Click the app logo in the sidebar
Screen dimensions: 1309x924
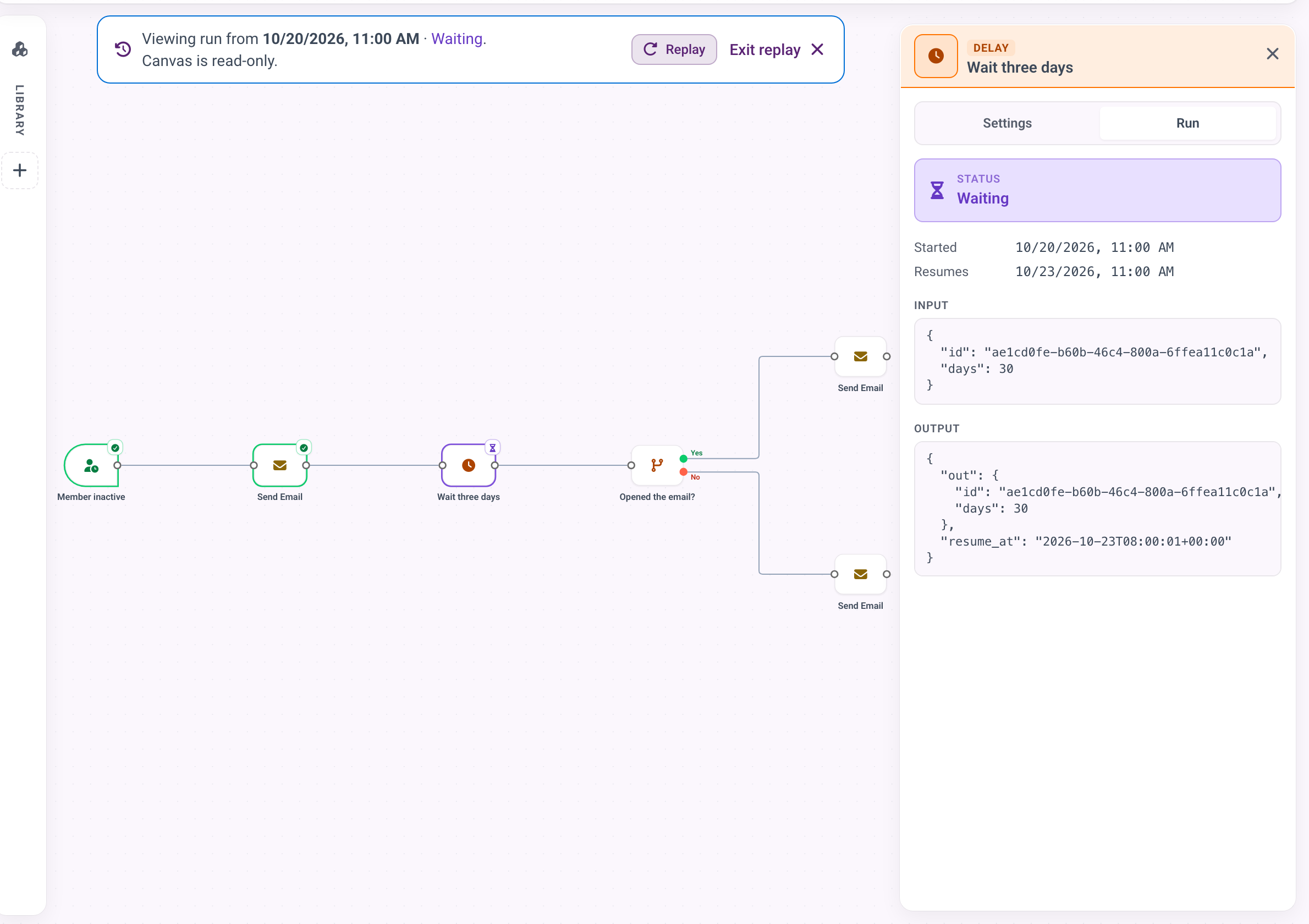tap(20, 50)
